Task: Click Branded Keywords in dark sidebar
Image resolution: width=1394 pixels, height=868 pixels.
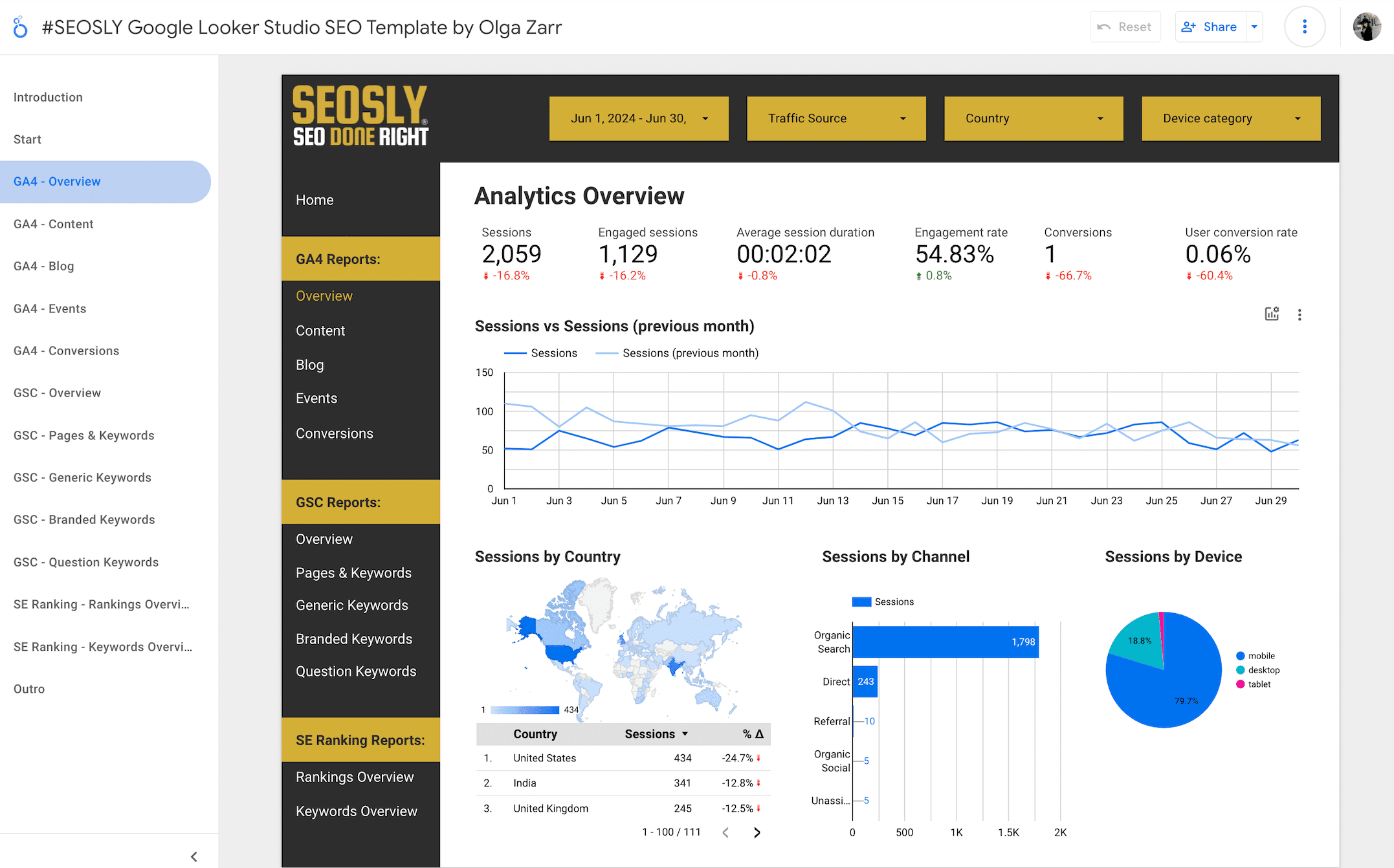Action: pyautogui.click(x=354, y=639)
